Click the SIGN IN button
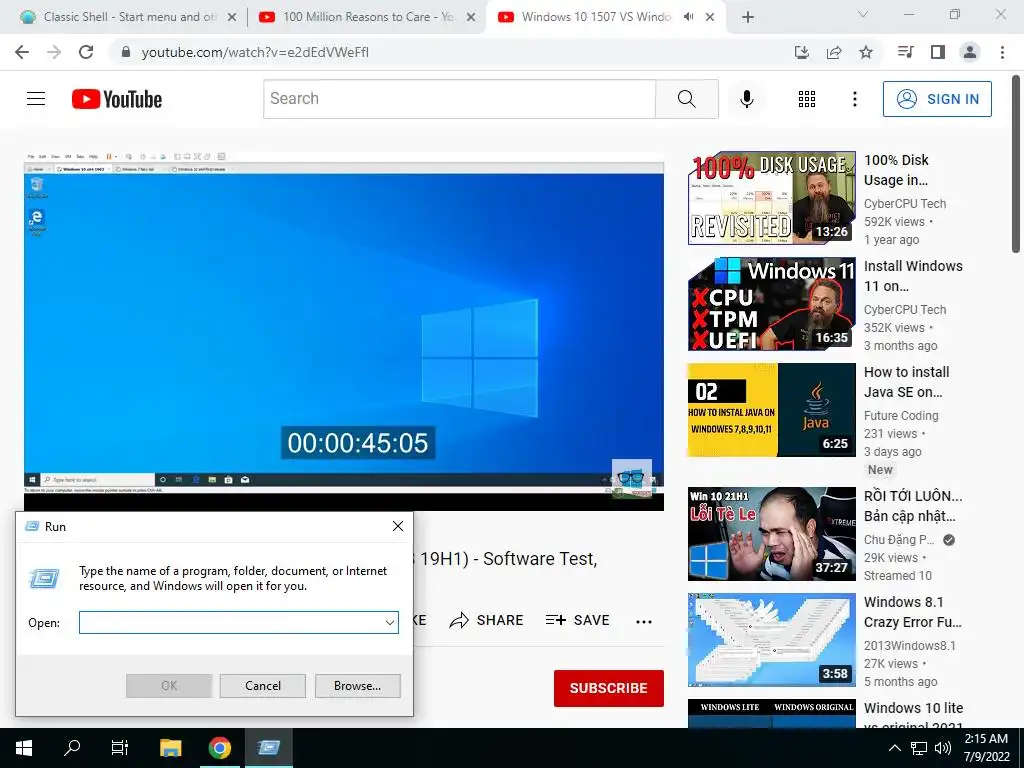The image size is (1024, 768). pos(937,99)
